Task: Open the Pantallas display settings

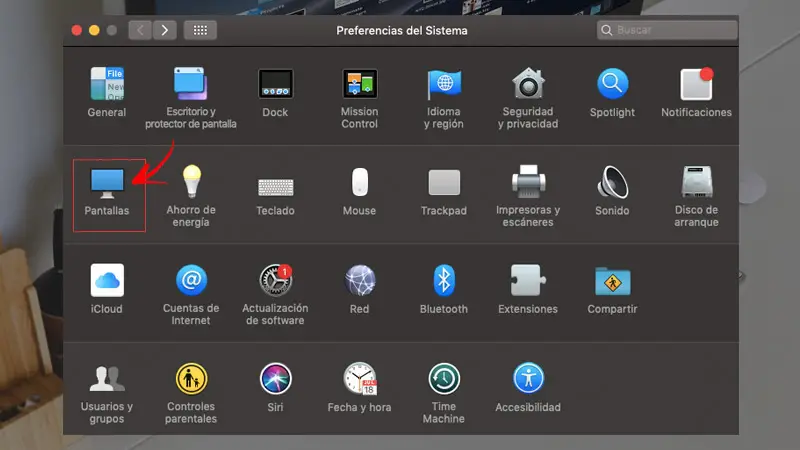Action: point(107,191)
